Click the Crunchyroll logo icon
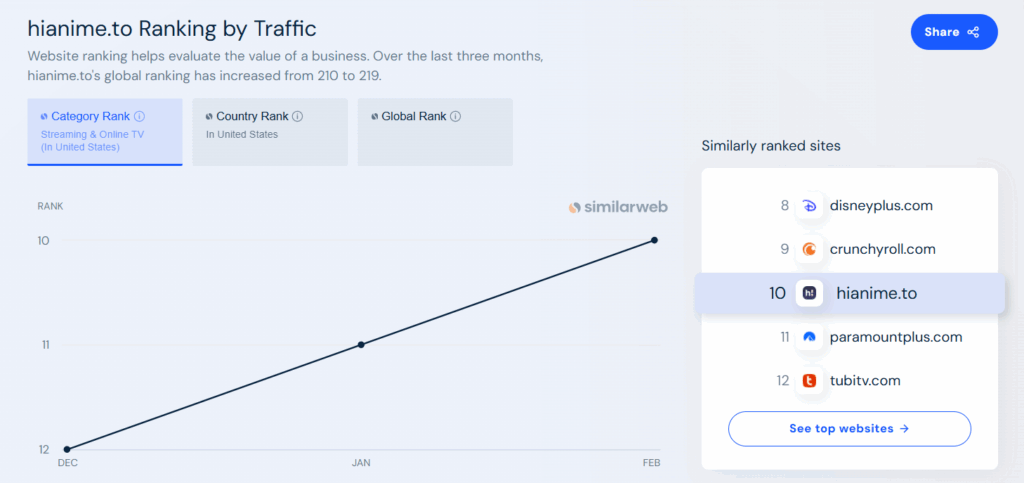1024x483 pixels. click(x=810, y=249)
